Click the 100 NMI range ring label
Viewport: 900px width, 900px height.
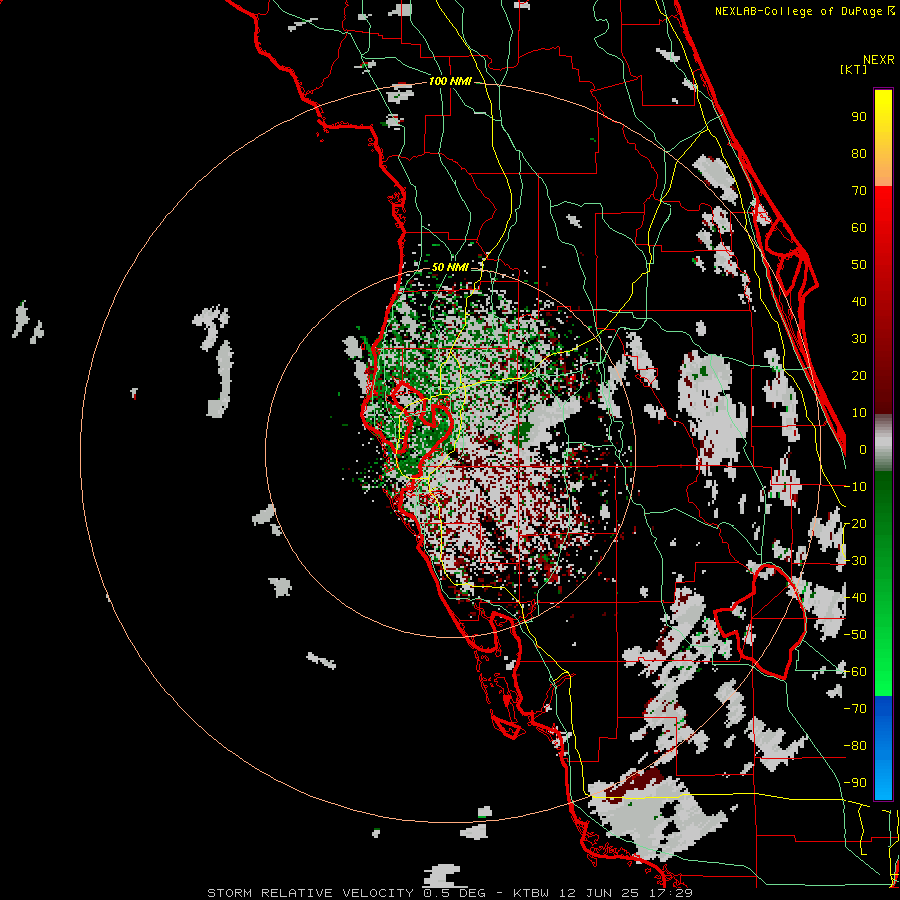coord(450,82)
